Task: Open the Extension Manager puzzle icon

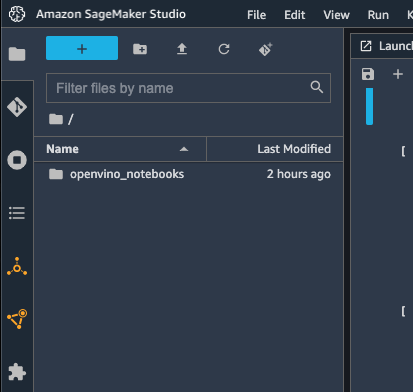Action: click(x=17, y=372)
